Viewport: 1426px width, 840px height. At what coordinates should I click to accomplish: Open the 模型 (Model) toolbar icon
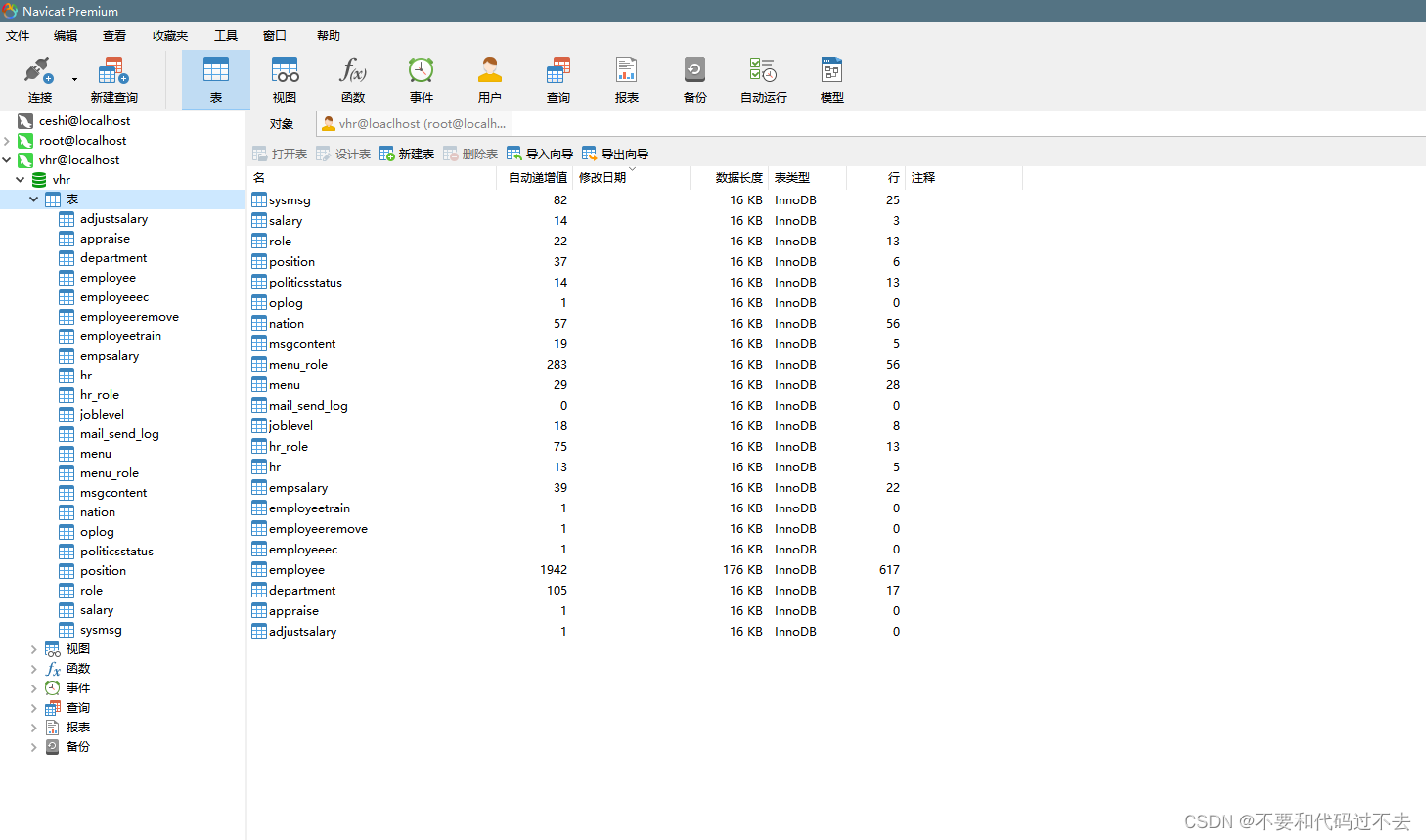point(830,78)
